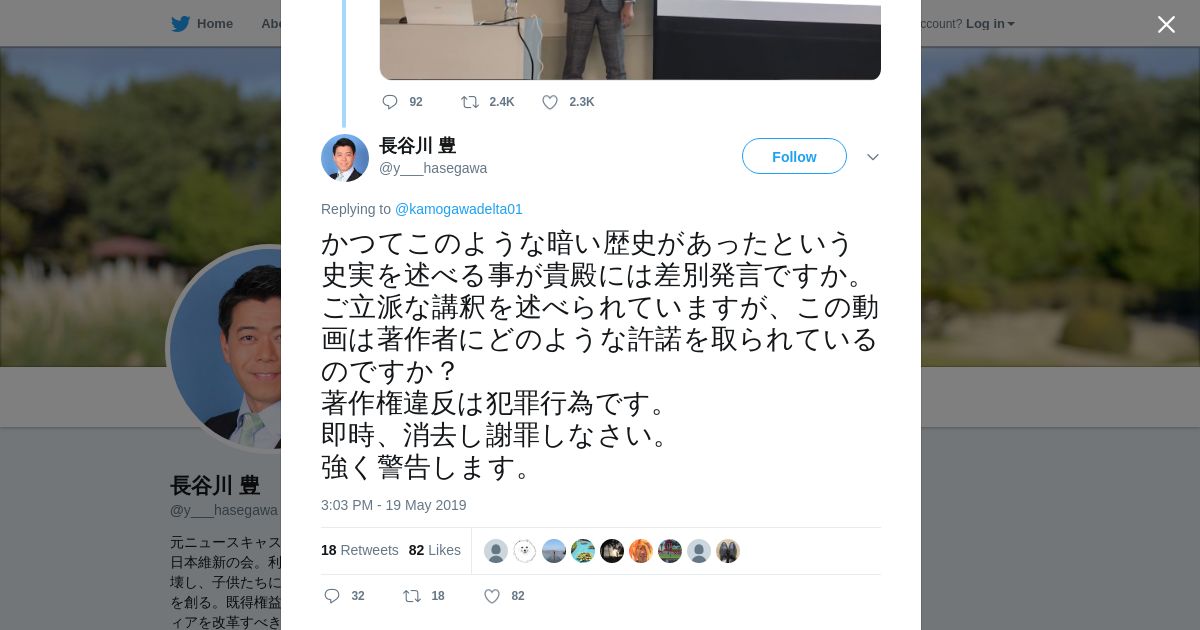Image resolution: width=1200 pixels, height=630 pixels.
Task: Like the tweet via heart showing 82
Action: coord(492,596)
